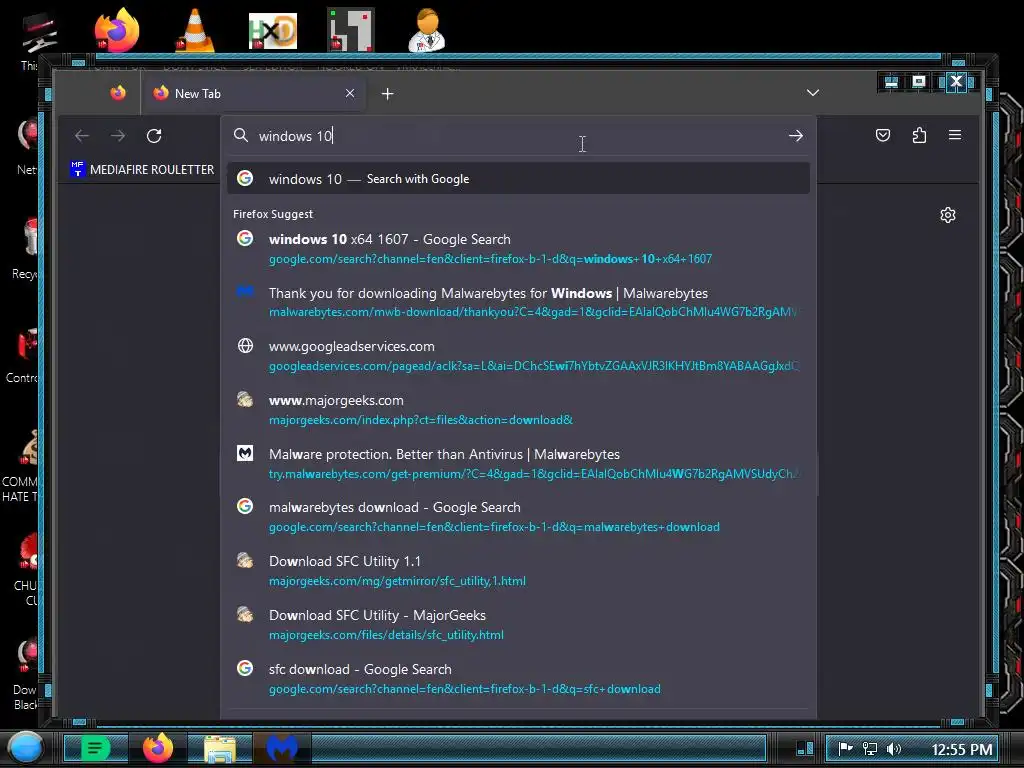
Task: Choose windows 10 Search with Google
Action: [x=519, y=178]
